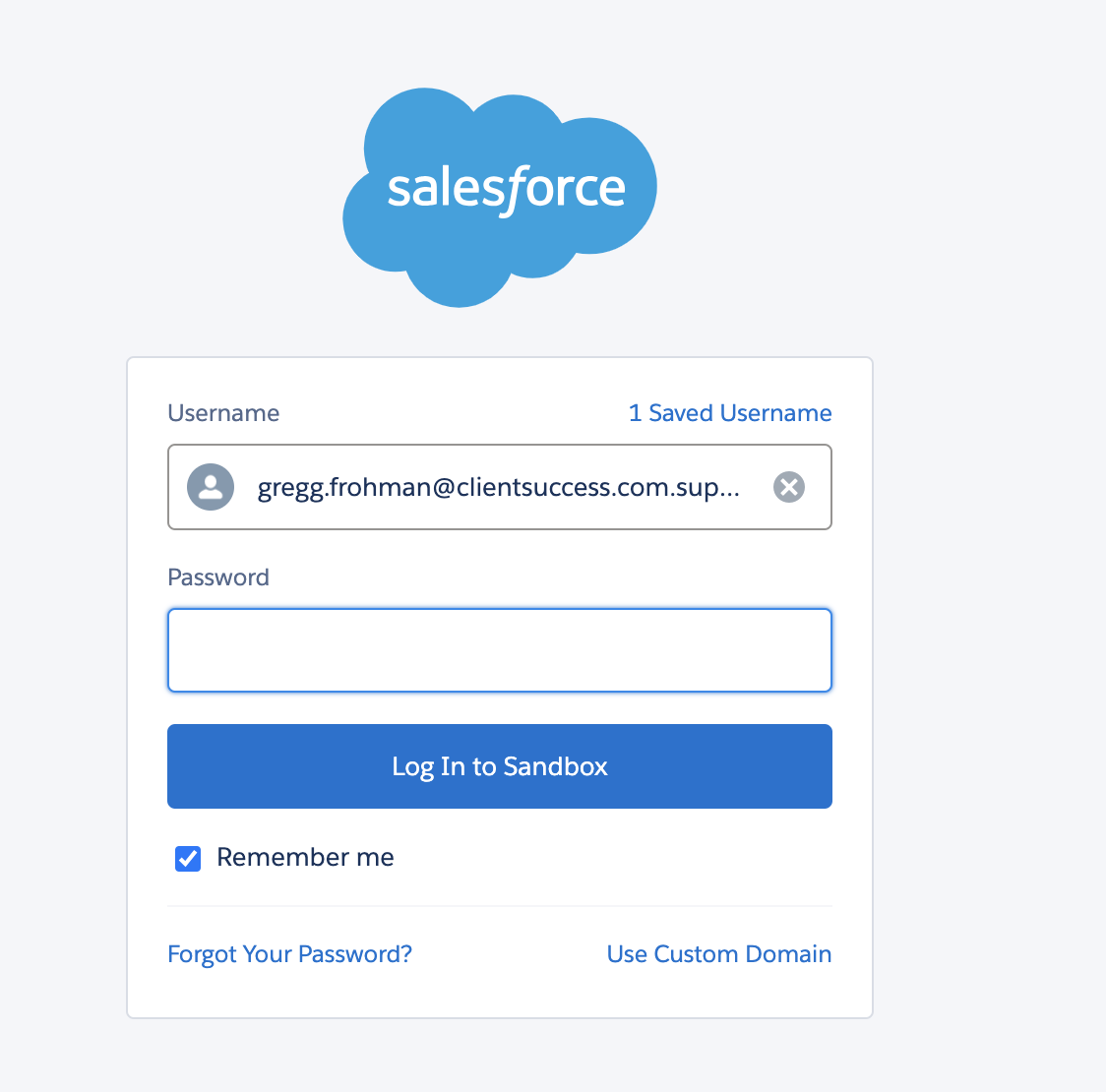Open the 1 Saved Username link
This screenshot has width=1106, height=1092.
coord(730,412)
